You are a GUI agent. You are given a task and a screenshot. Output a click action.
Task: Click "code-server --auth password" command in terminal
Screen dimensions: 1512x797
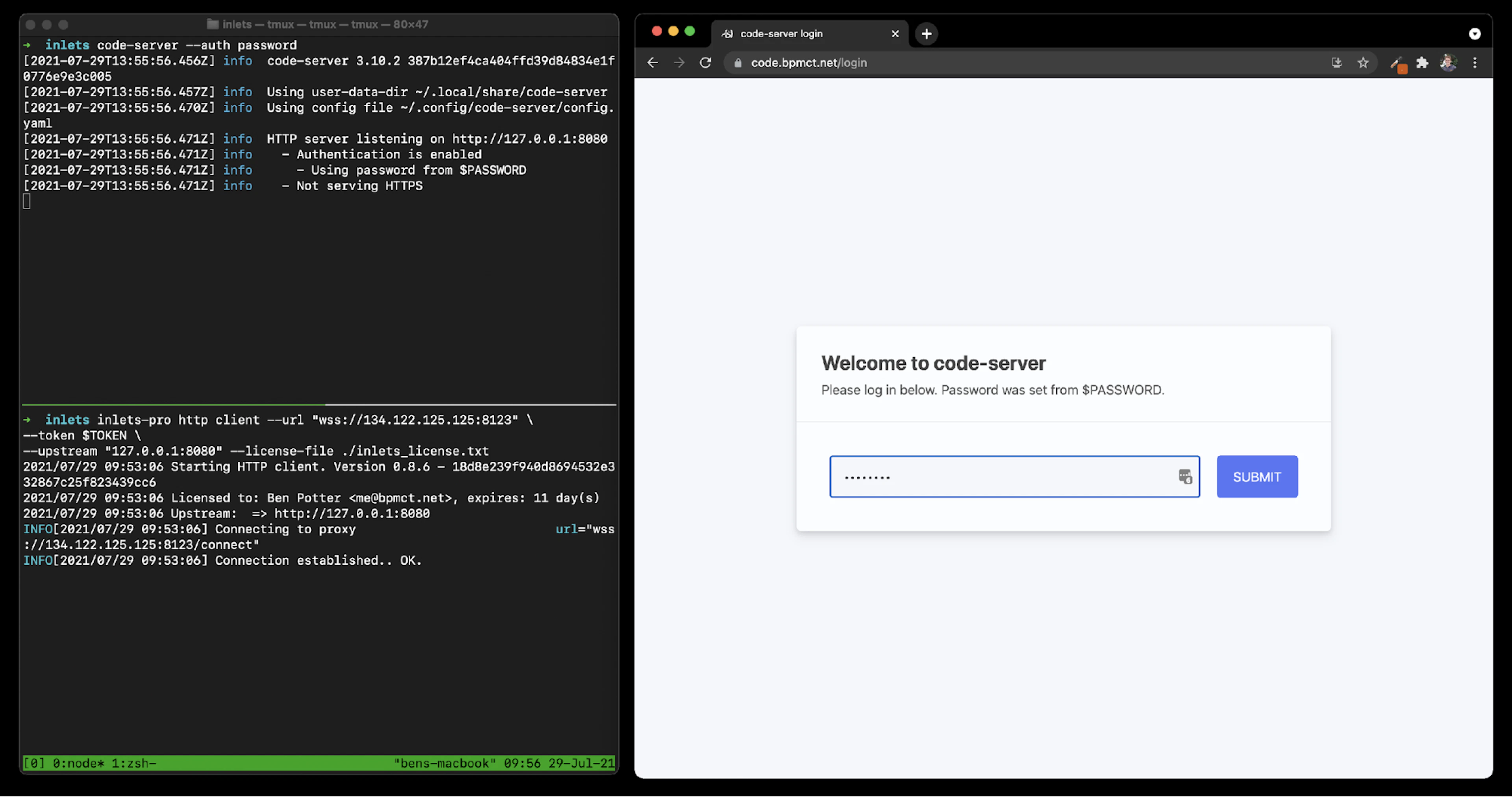click(x=196, y=45)
